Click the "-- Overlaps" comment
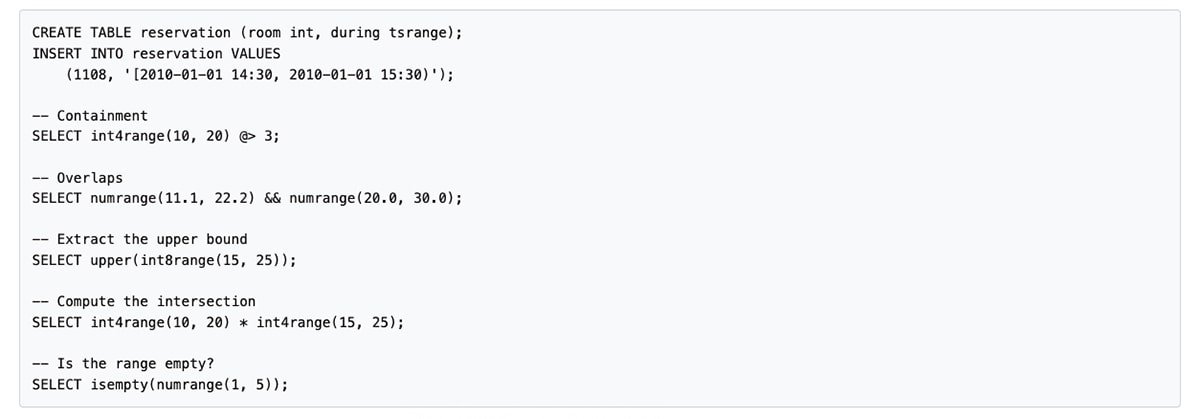 point(78,178)
